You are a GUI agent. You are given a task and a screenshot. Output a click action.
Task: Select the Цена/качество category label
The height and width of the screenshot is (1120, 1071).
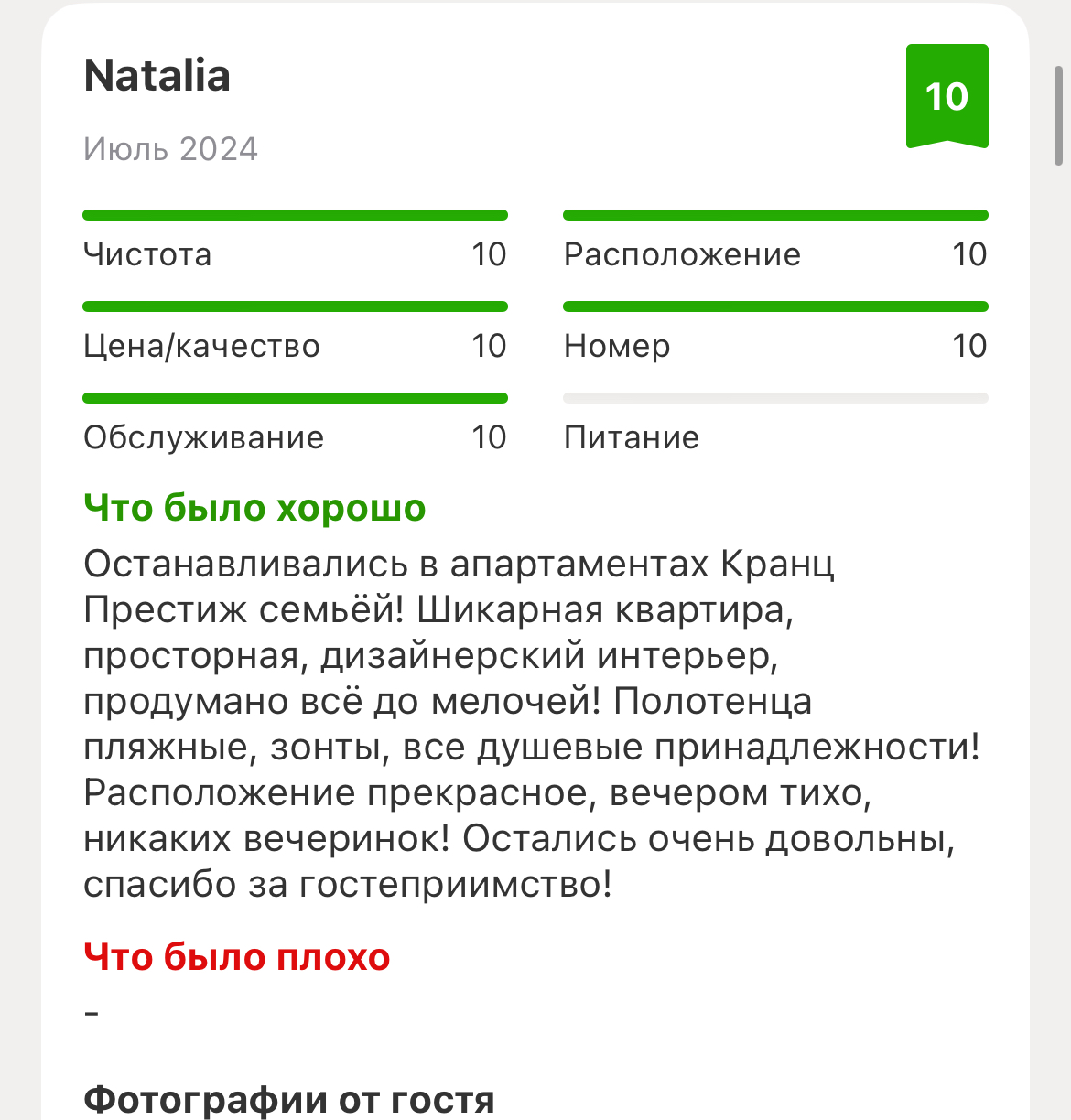pos(201,346)
